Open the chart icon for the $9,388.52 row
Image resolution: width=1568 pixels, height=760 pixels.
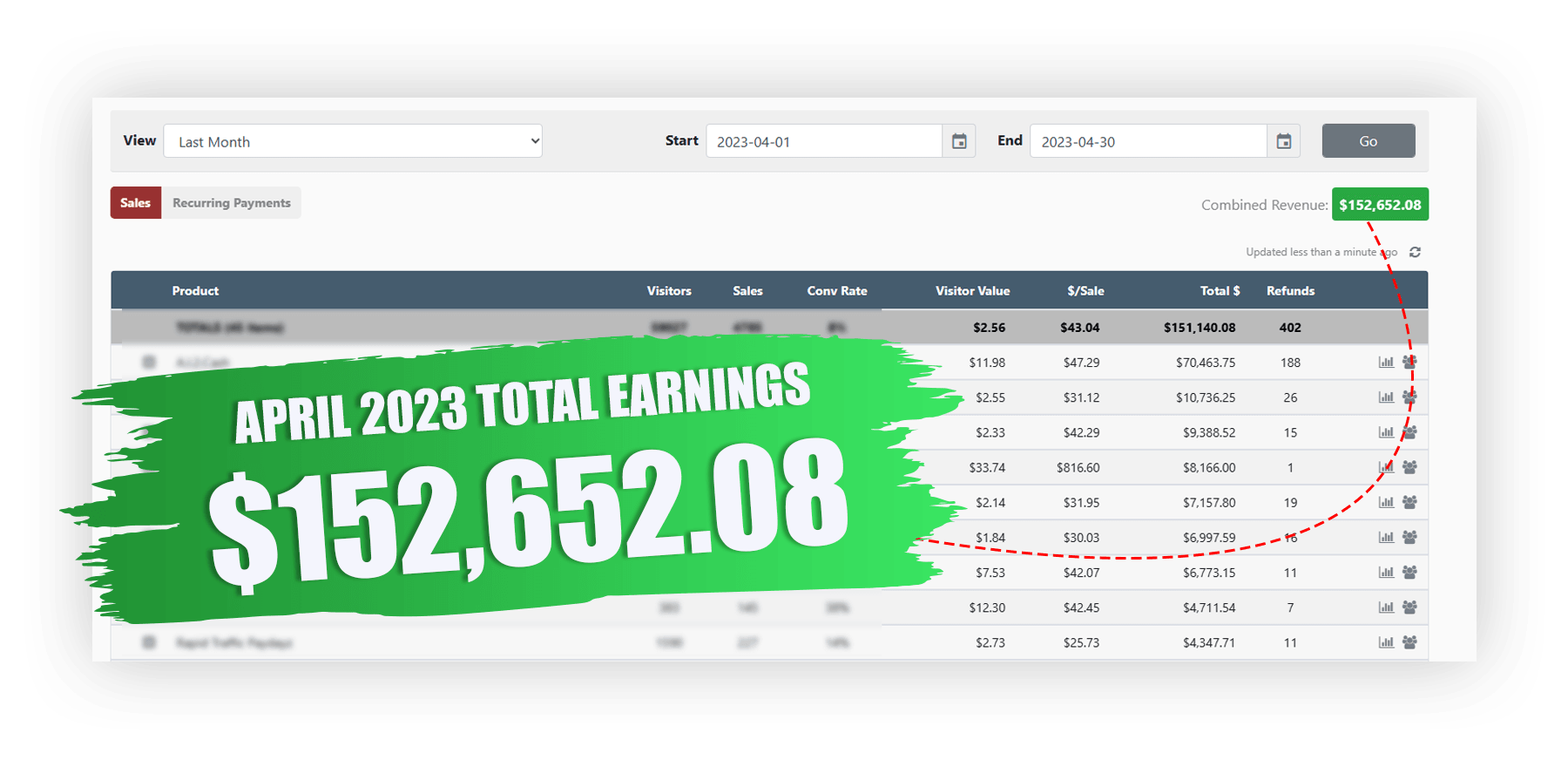(1386, 431)
